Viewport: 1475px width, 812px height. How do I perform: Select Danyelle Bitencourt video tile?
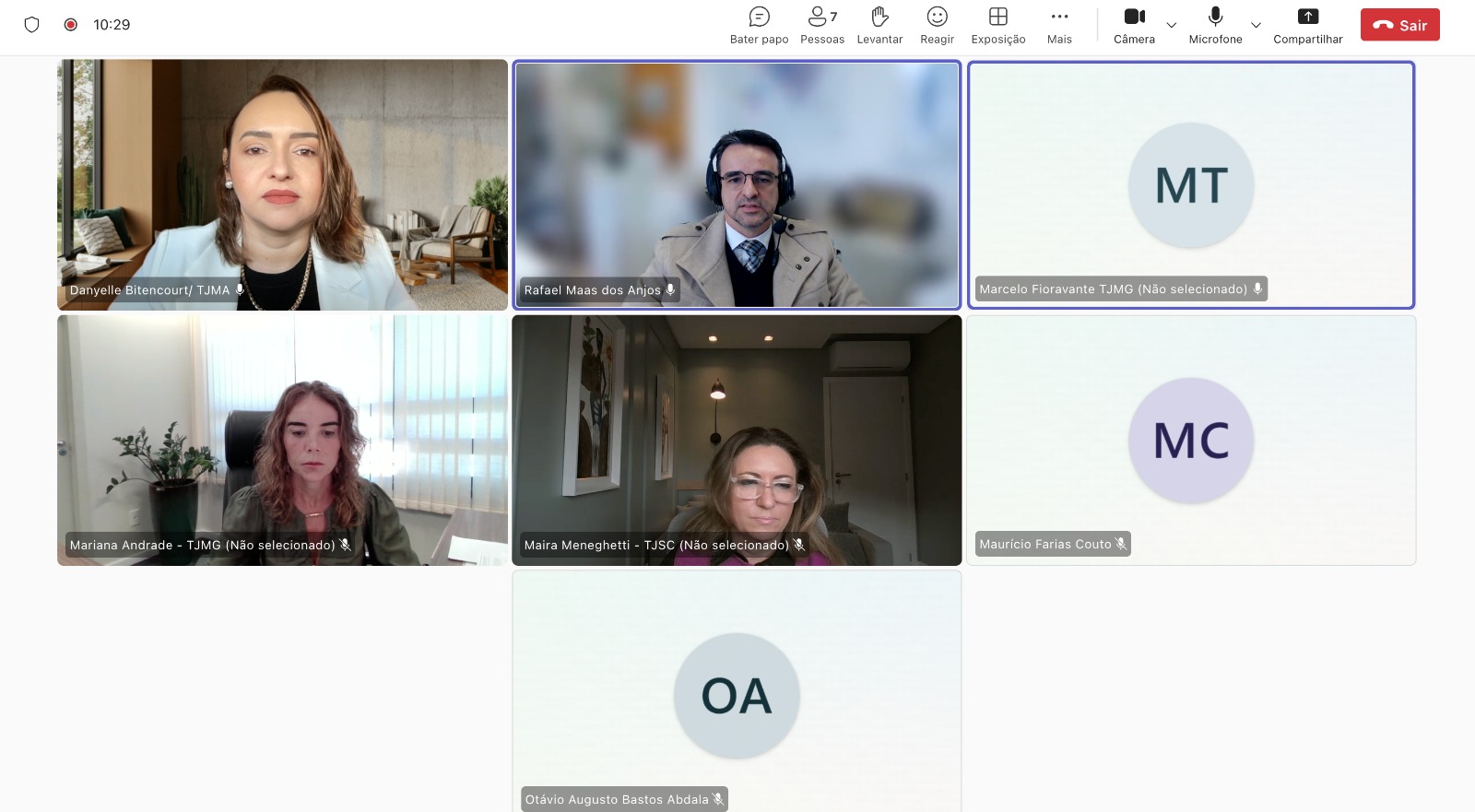[282, 184]
